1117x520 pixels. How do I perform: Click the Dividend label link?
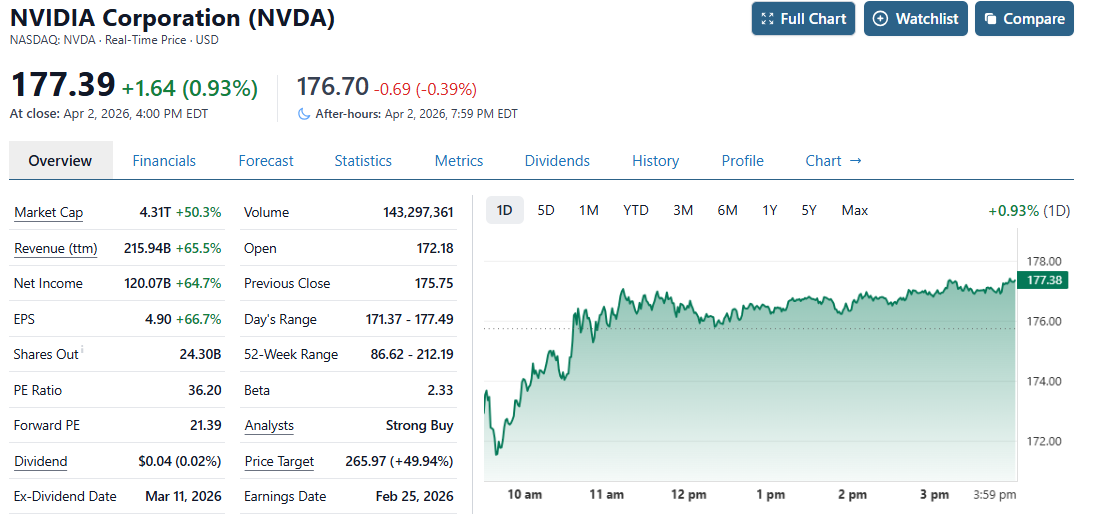click(41, 461)
